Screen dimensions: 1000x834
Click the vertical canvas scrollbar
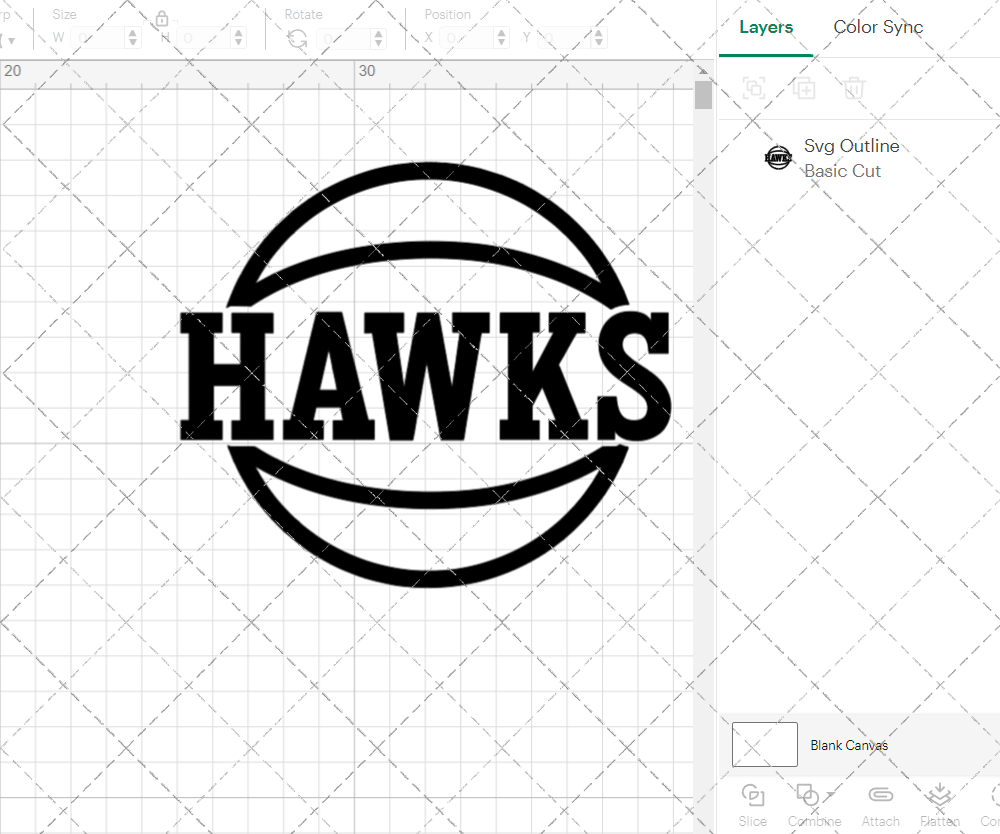point(703,95)
